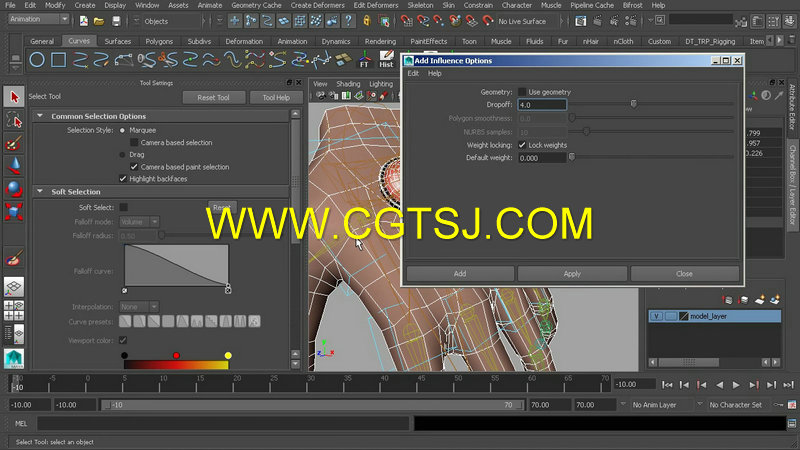Open the Interpolation None dropdown

pos(139,307)
